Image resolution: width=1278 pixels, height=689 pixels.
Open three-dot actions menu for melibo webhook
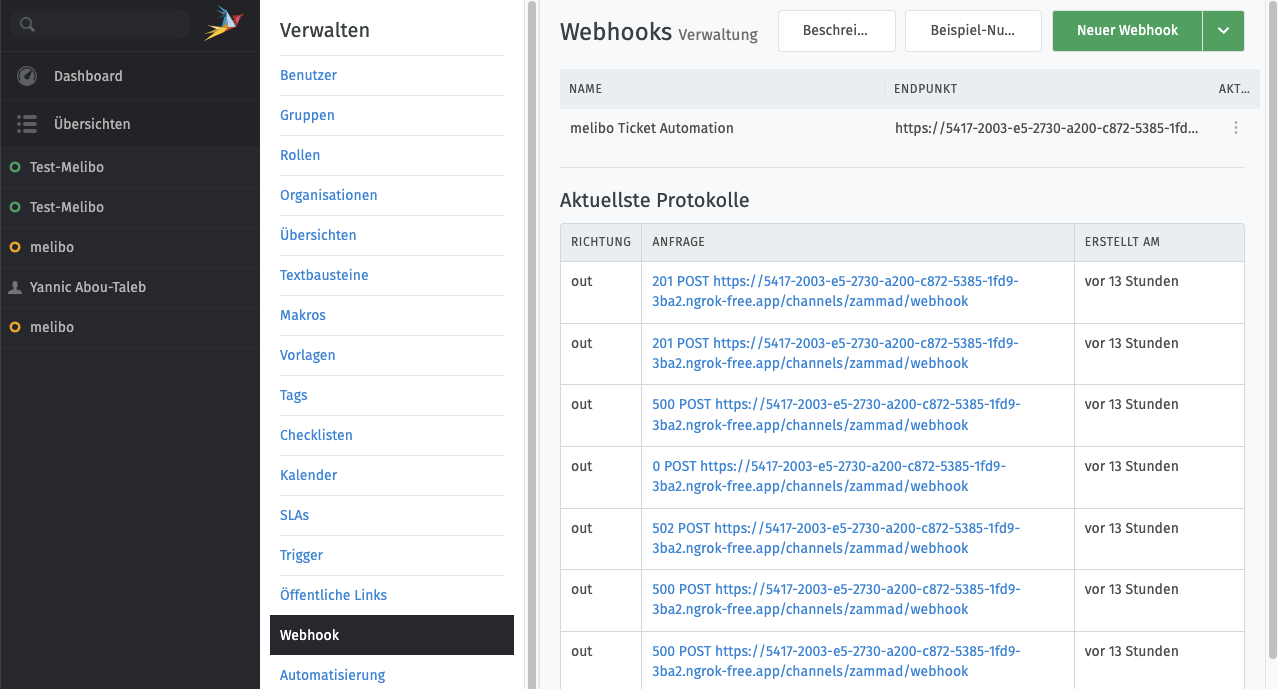1236,128
